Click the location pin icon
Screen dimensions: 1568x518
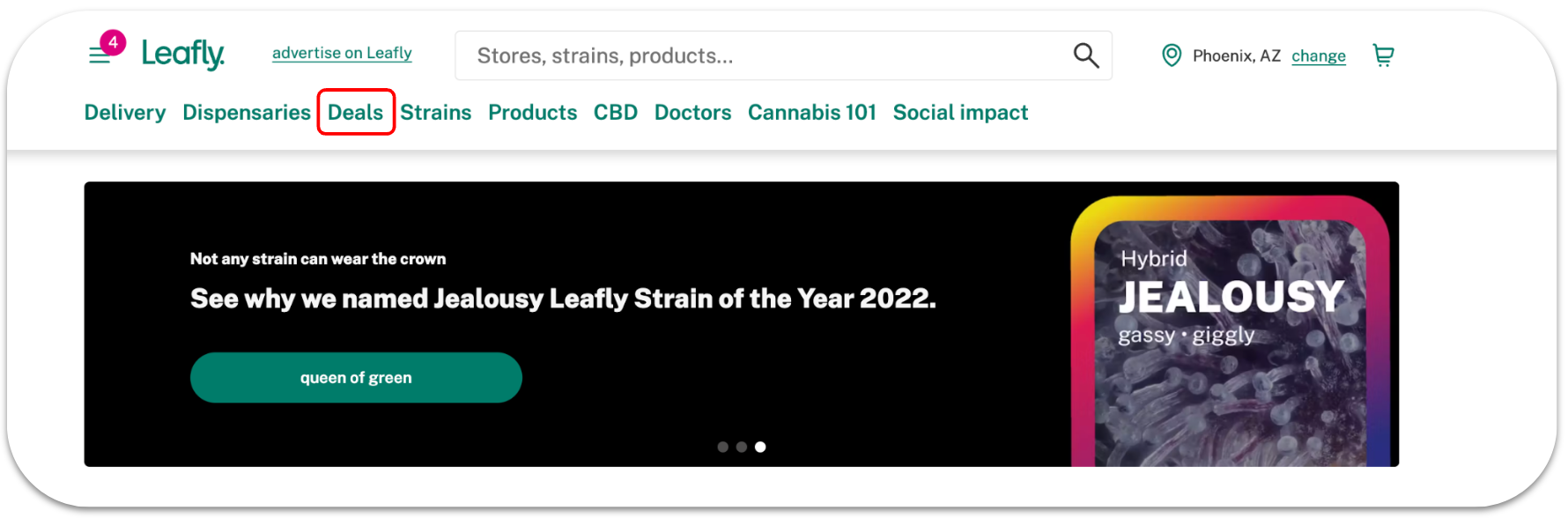[1172, 55]
